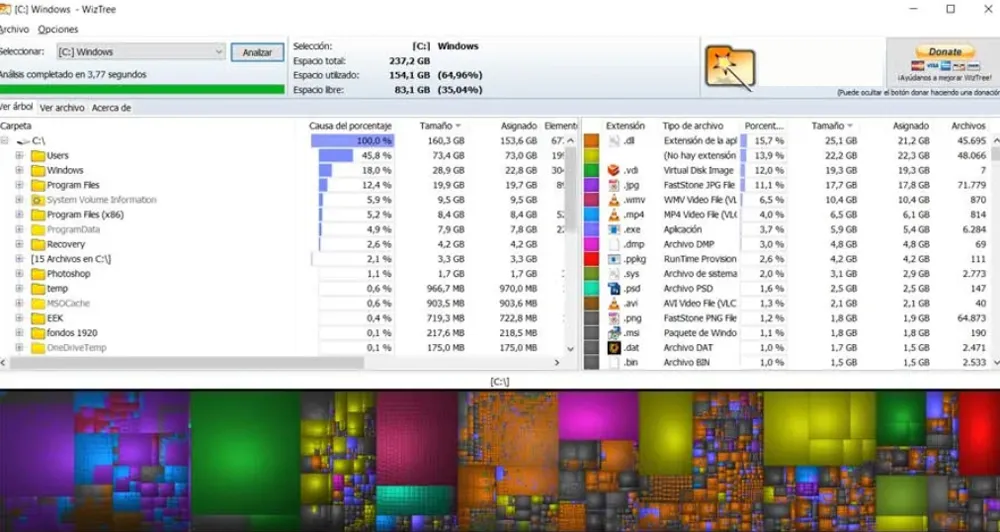
Task: Click the folder tree horizontal scrollbar
Action: [186, 362]
